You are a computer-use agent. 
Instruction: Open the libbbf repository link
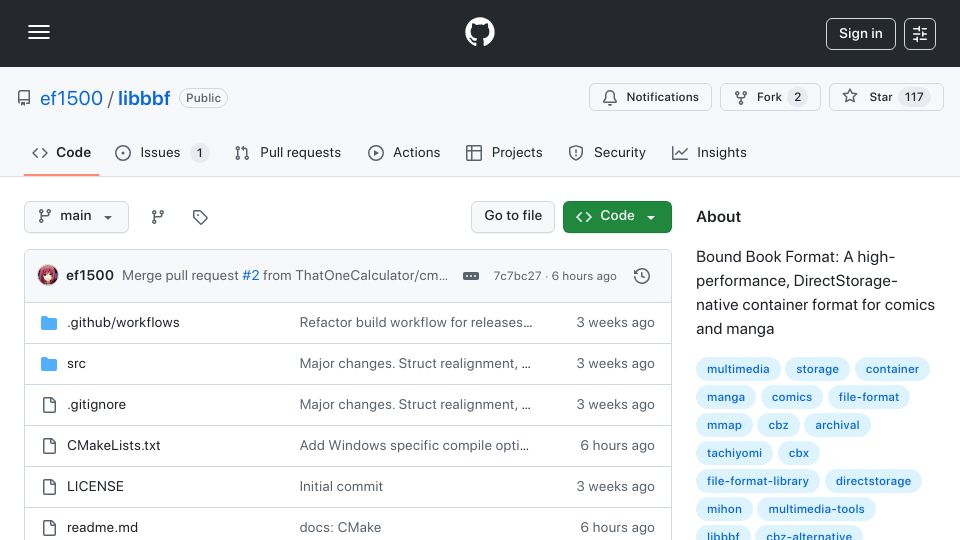(144, 98)
